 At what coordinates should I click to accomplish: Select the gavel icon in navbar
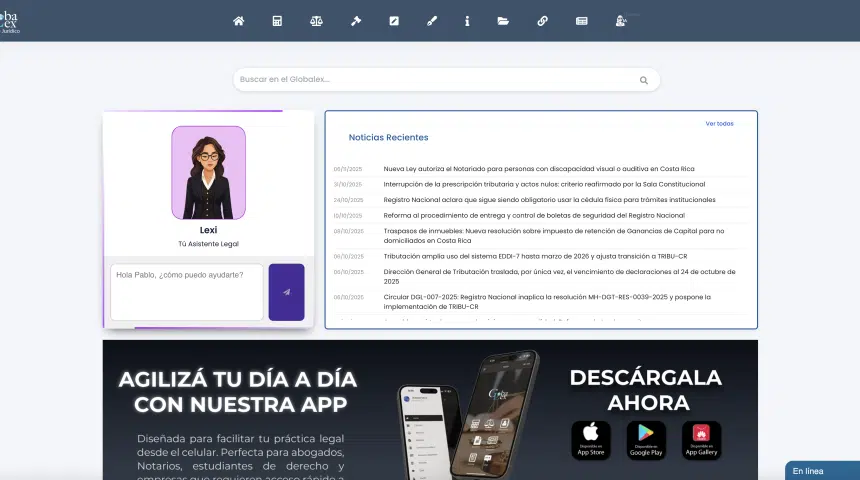(356, 21)
